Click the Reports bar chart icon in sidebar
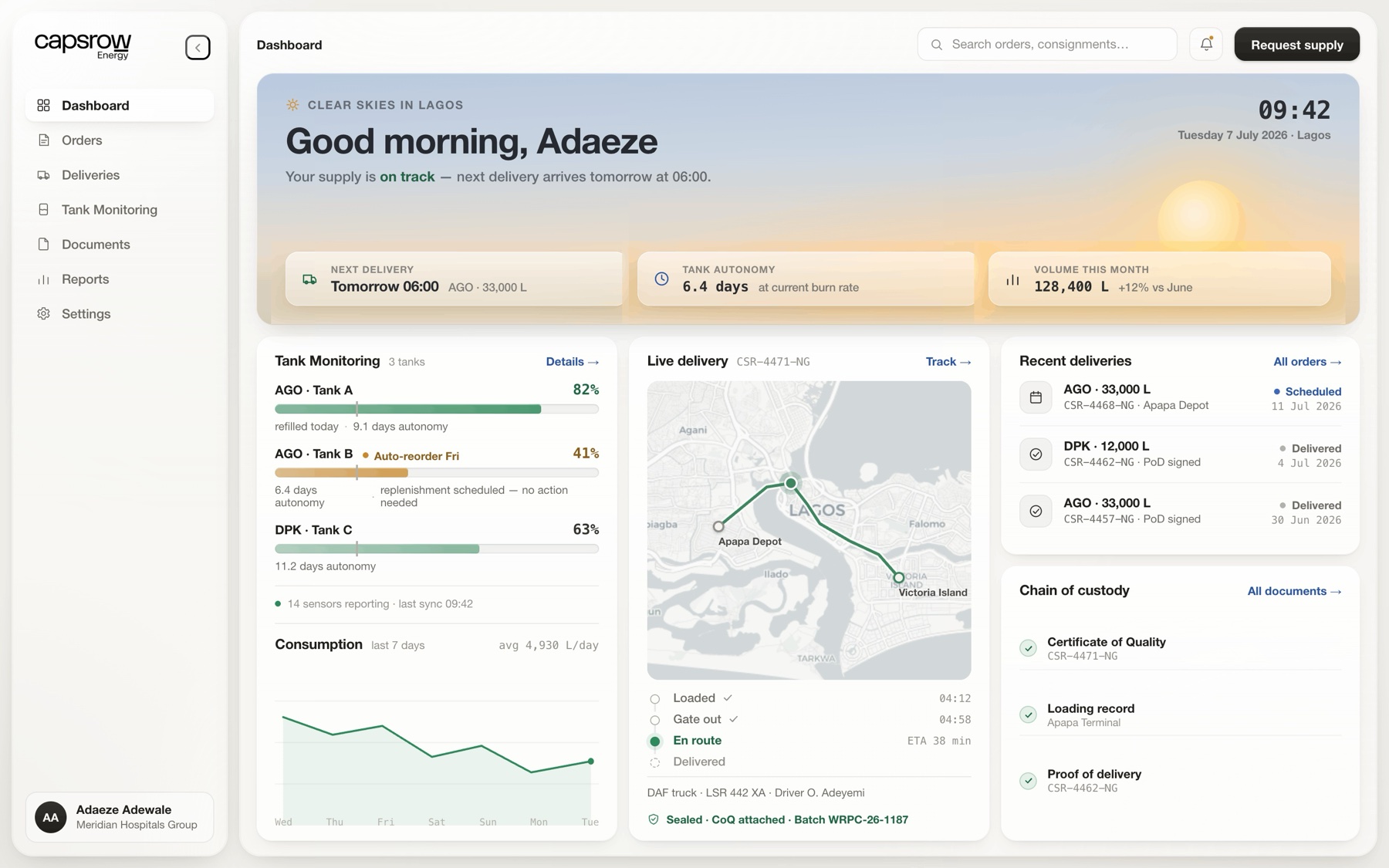The height and width of the screenshot is (868, 1389). pyautogui.click(x=43, y=279)
